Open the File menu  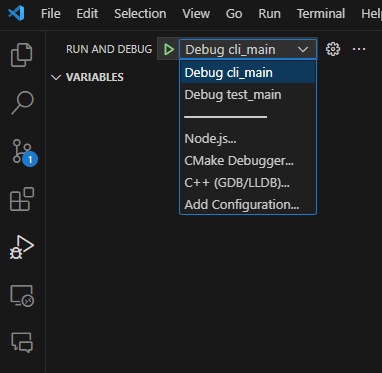click(51, 14)
